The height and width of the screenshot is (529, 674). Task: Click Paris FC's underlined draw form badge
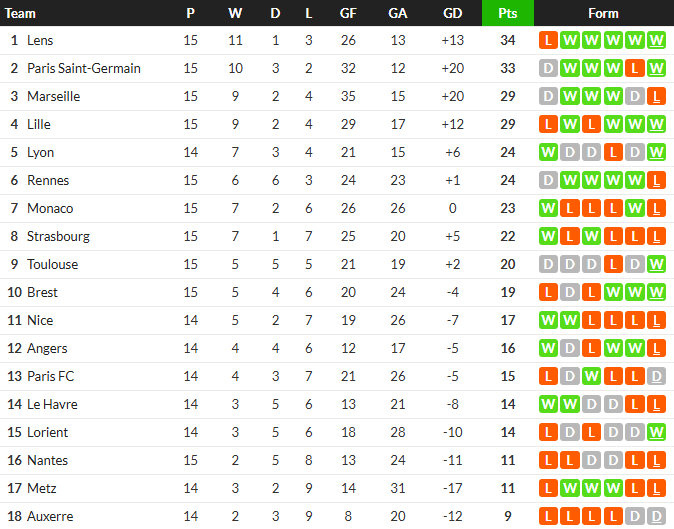pyautogui.click(x=656, y=376)
